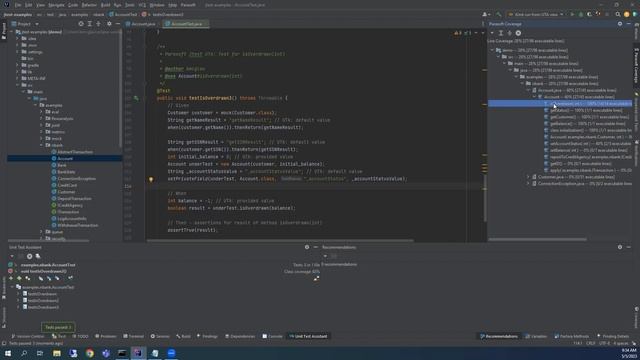Open the Dependencies tool window
Image resolution: width=640 pixels, height=360 pixels.
pos(240,336)
